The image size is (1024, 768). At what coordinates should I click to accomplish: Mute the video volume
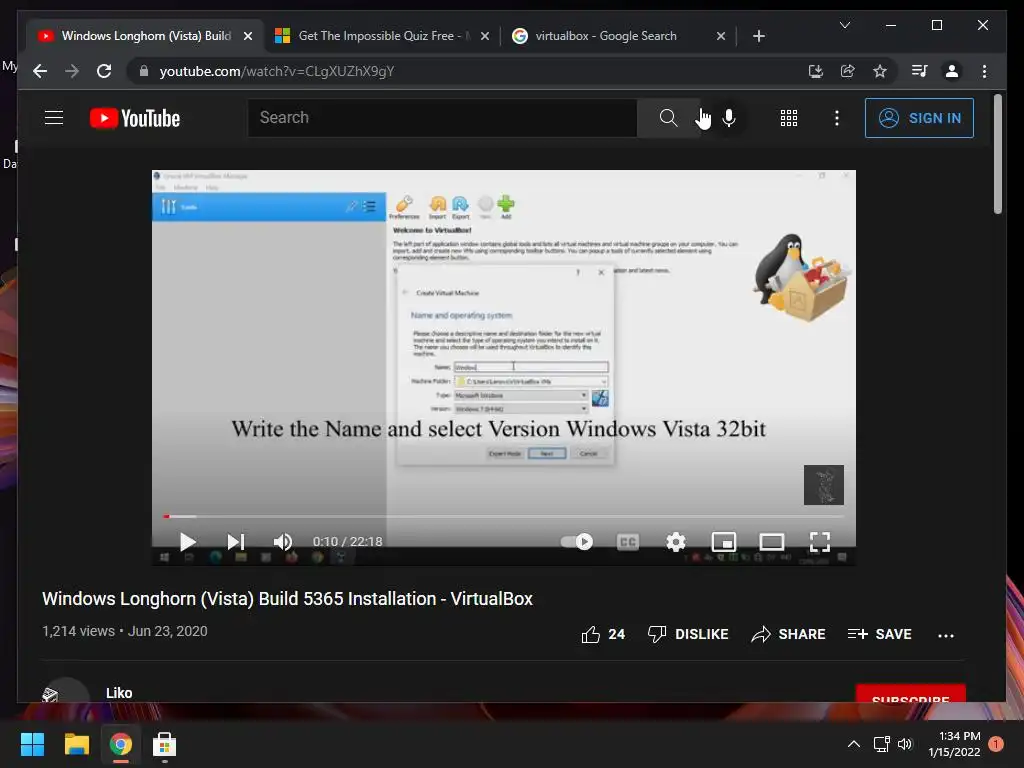coord(283,541)
